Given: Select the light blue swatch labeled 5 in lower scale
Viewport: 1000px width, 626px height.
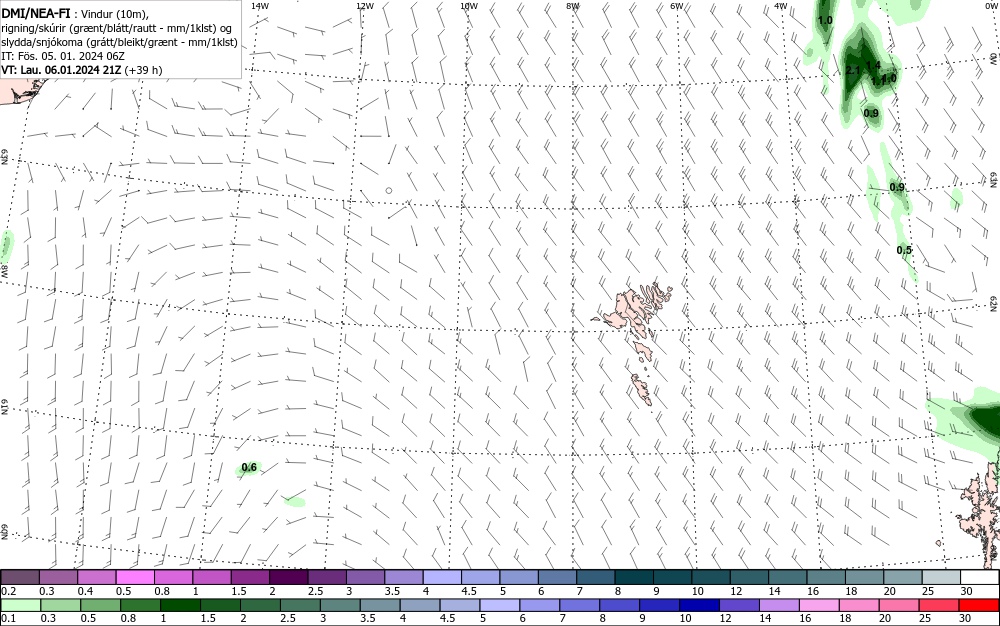Looking at the screenshot, I should (500, 605).
